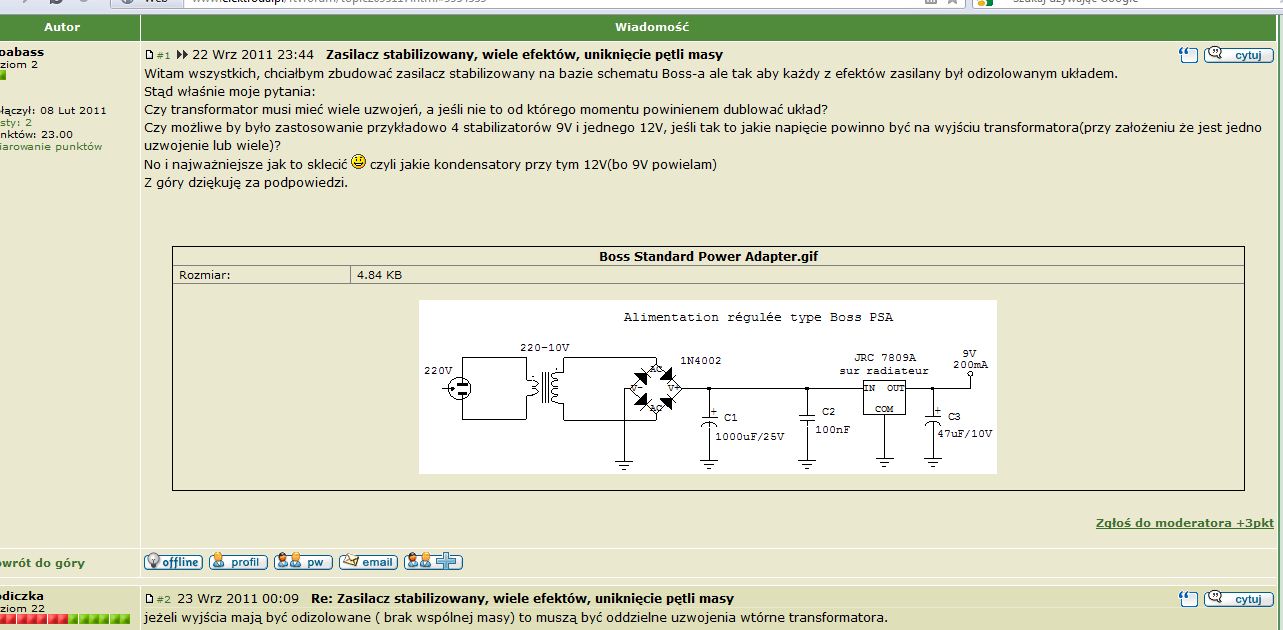The image size is (1283, 630).
Task: Click the Google search field in browser
Action: click(1130, 3)
